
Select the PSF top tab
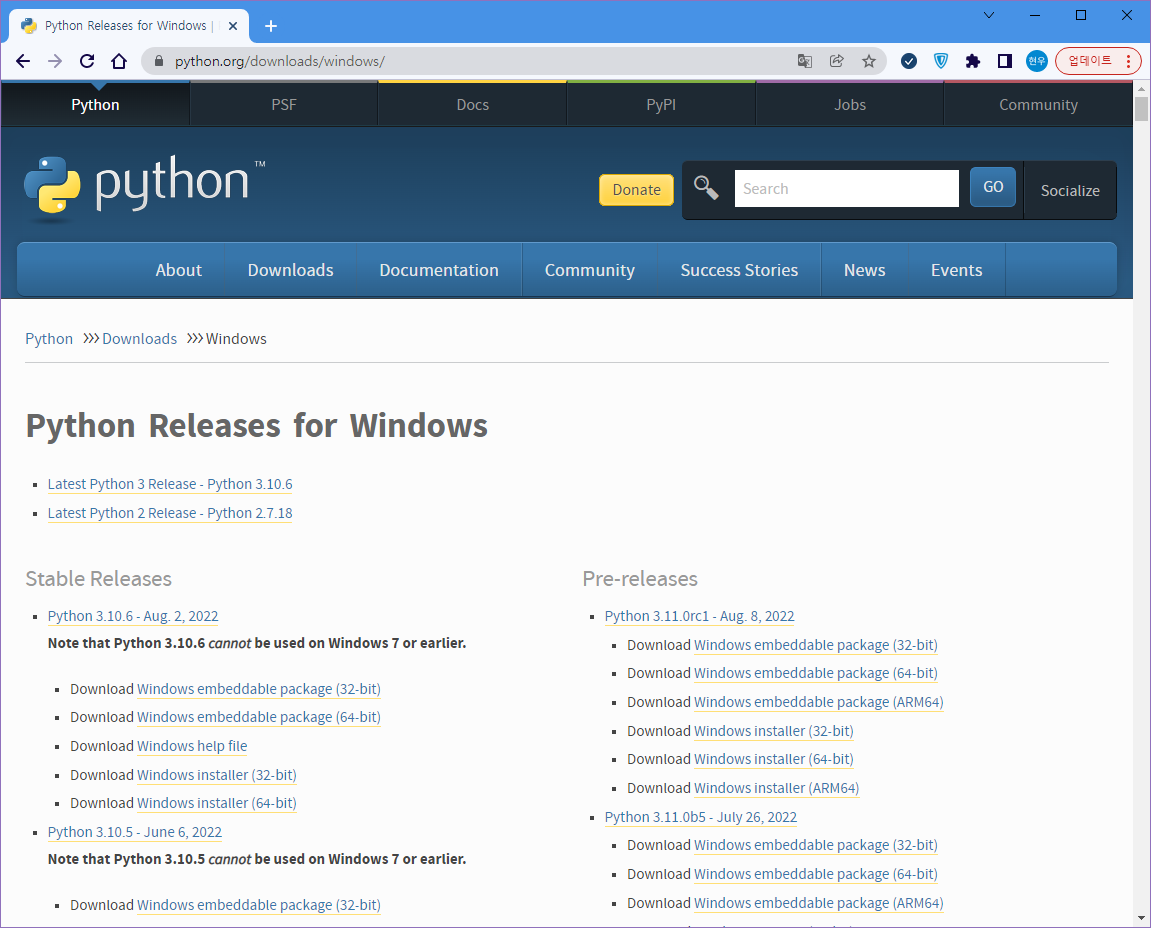pyautogui.click(x=284, y=105)
